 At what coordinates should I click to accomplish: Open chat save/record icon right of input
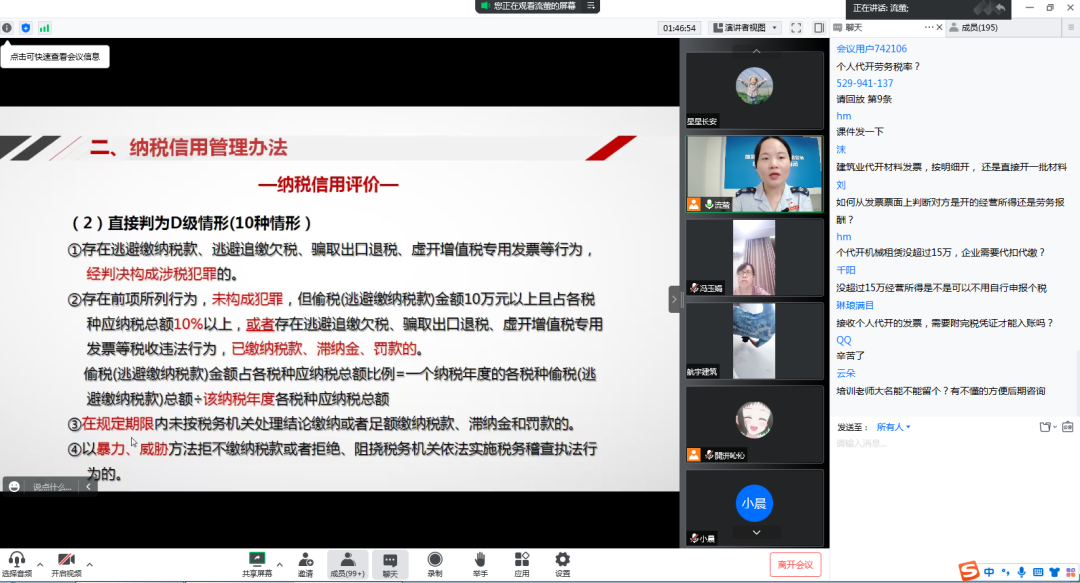(1068, 427)
